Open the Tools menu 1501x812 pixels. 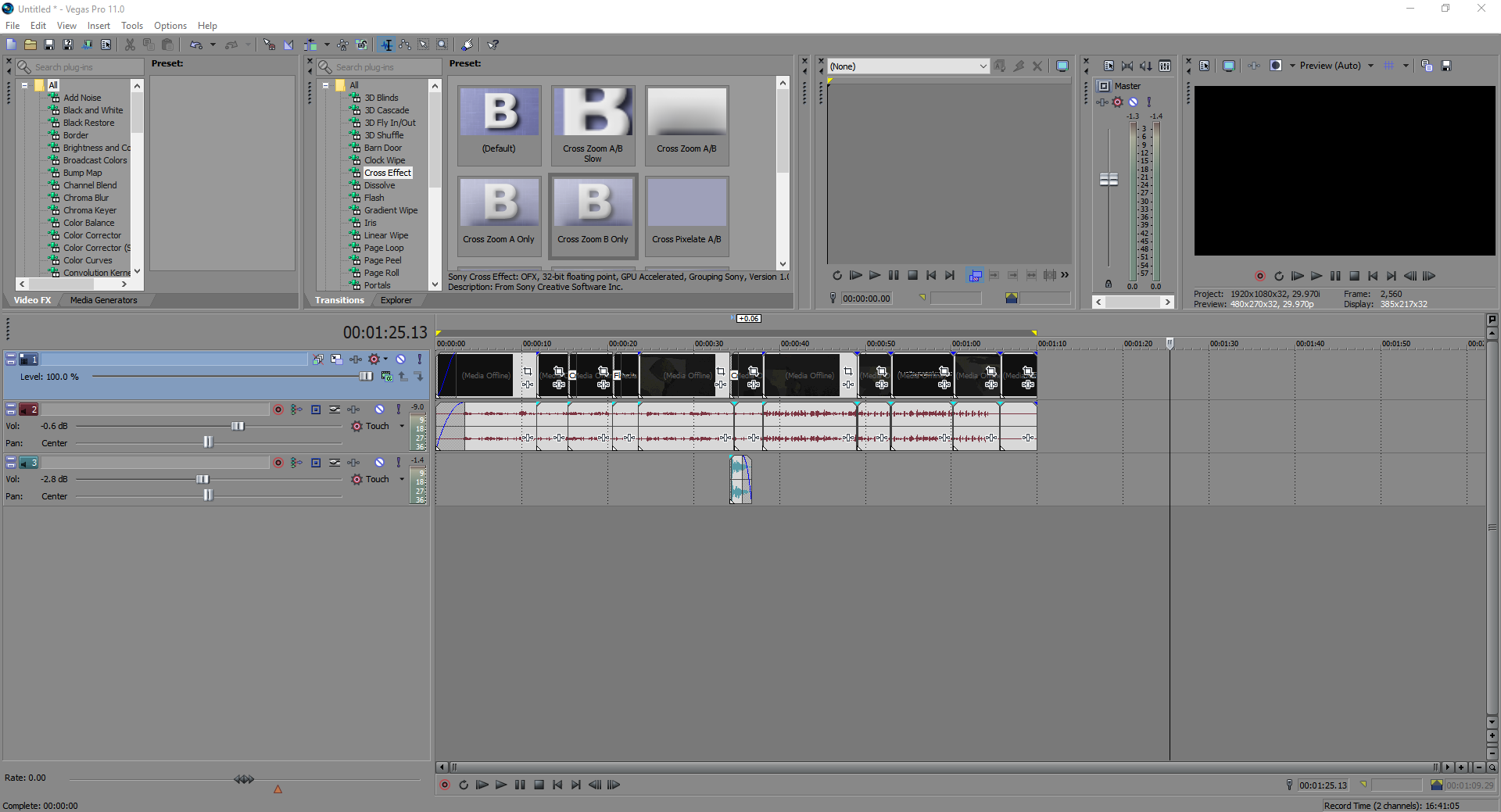pos(131,26)
